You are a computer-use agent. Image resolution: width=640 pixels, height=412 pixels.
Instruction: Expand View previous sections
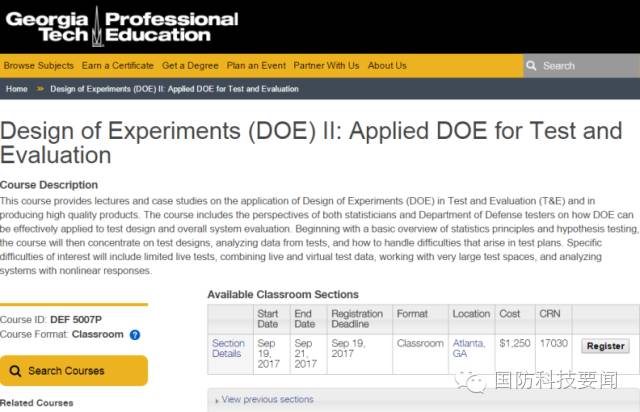click(267, 399)
